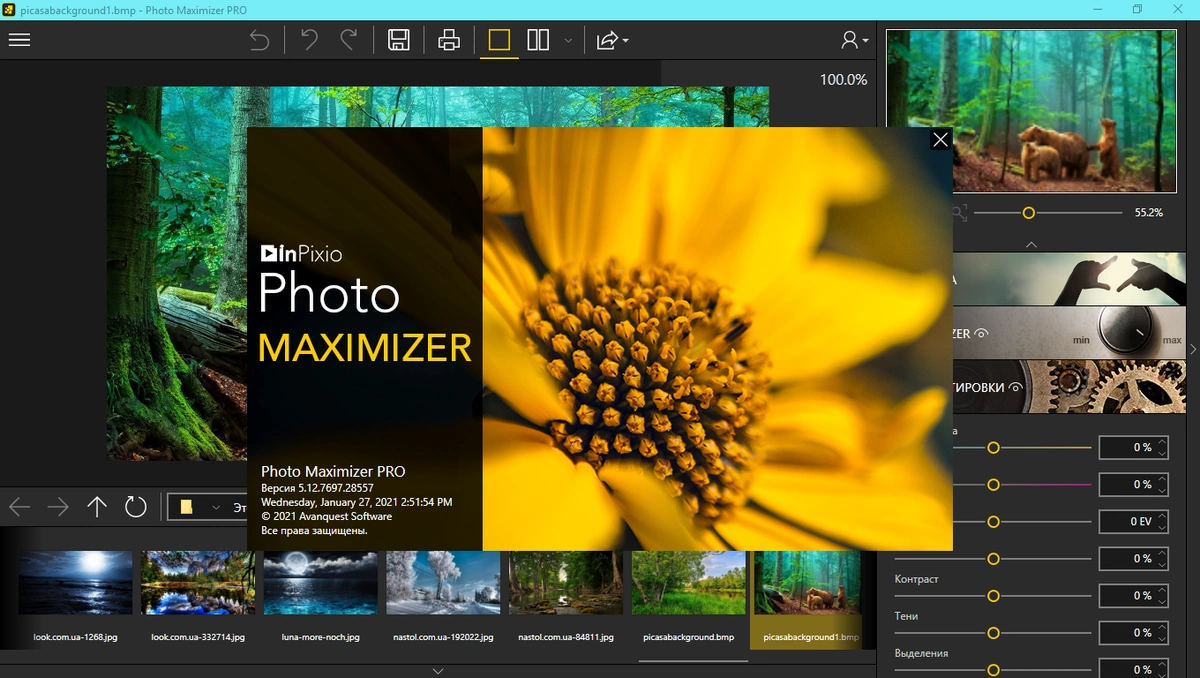Viewport: 1200px width, 678px height.
Task: Select the highlighted picasabackground1.bmp thumbnail
Action: click(x=811, y=583)
